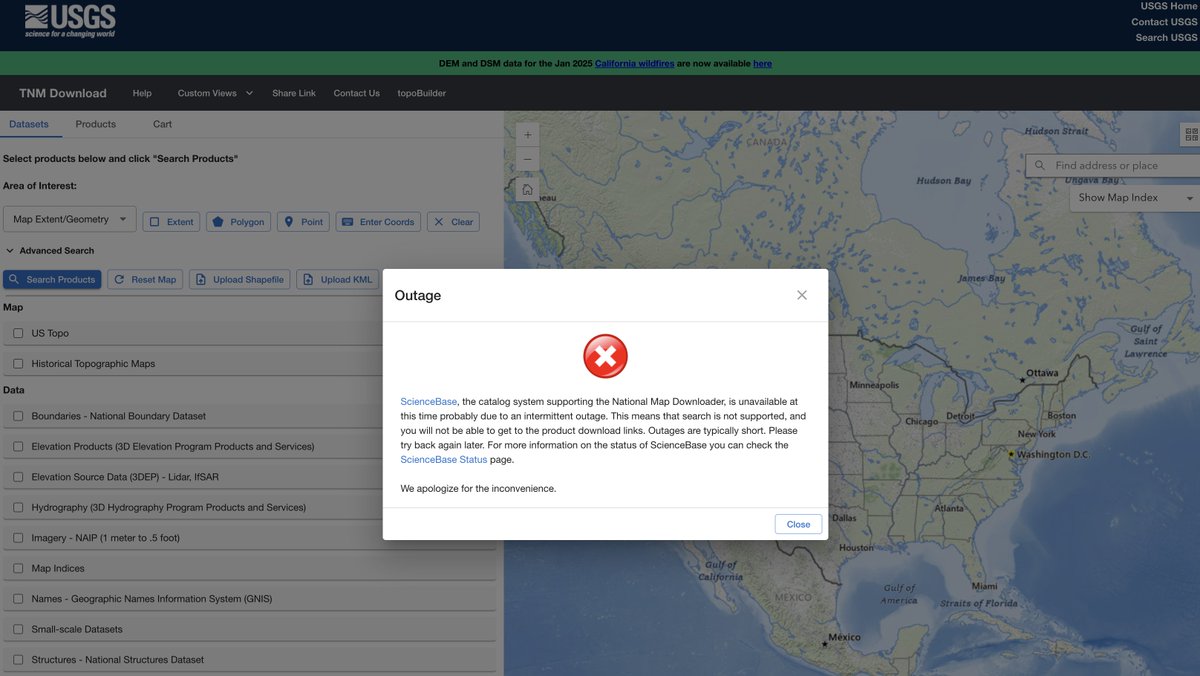Click Search Products button
1200x676 pixels.
tap(52, 280)
